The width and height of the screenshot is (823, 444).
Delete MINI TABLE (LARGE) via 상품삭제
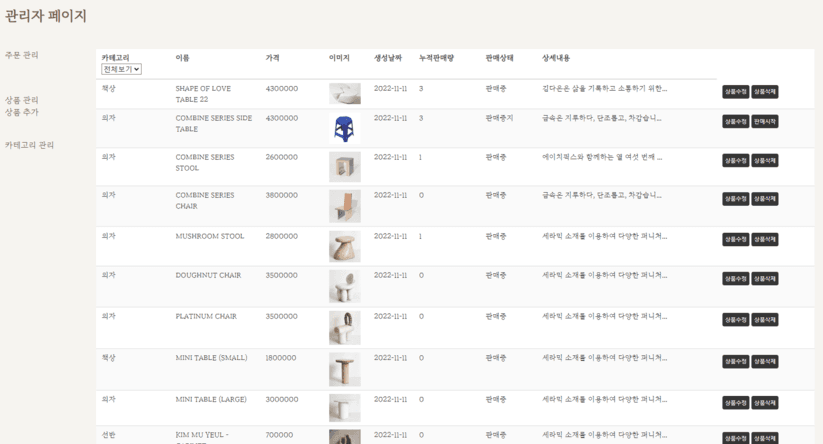[765, 403]
